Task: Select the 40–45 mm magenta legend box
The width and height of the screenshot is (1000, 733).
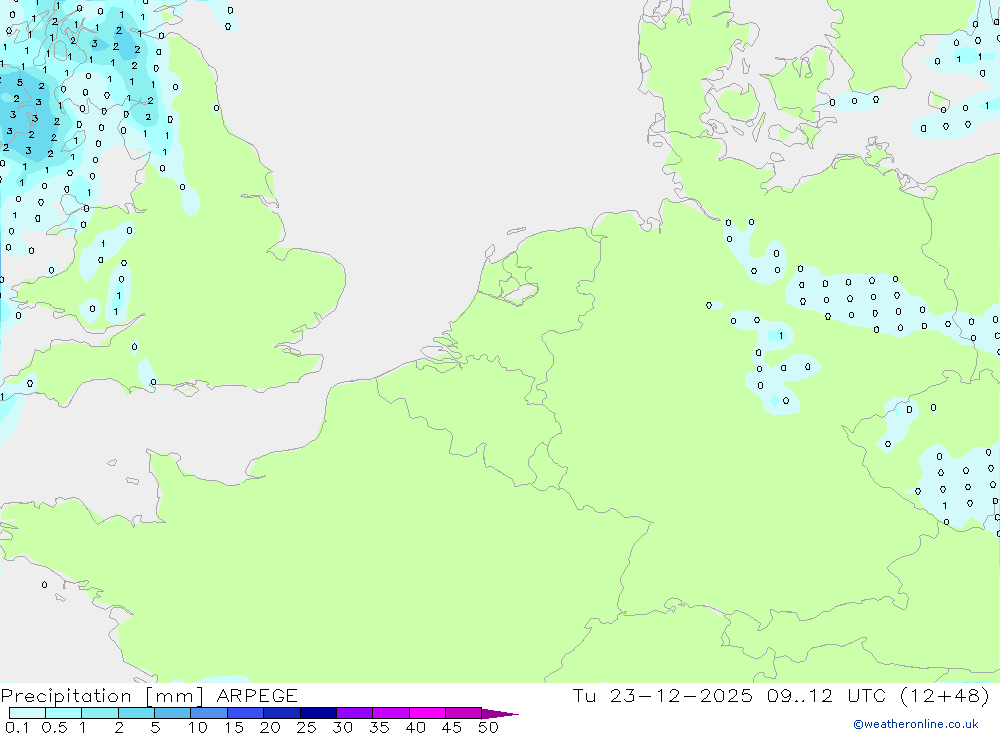Action: [x=427, y=713]
